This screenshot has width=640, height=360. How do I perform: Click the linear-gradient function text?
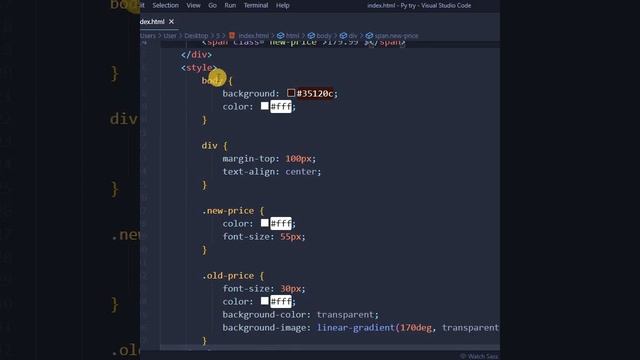(356, 328)
